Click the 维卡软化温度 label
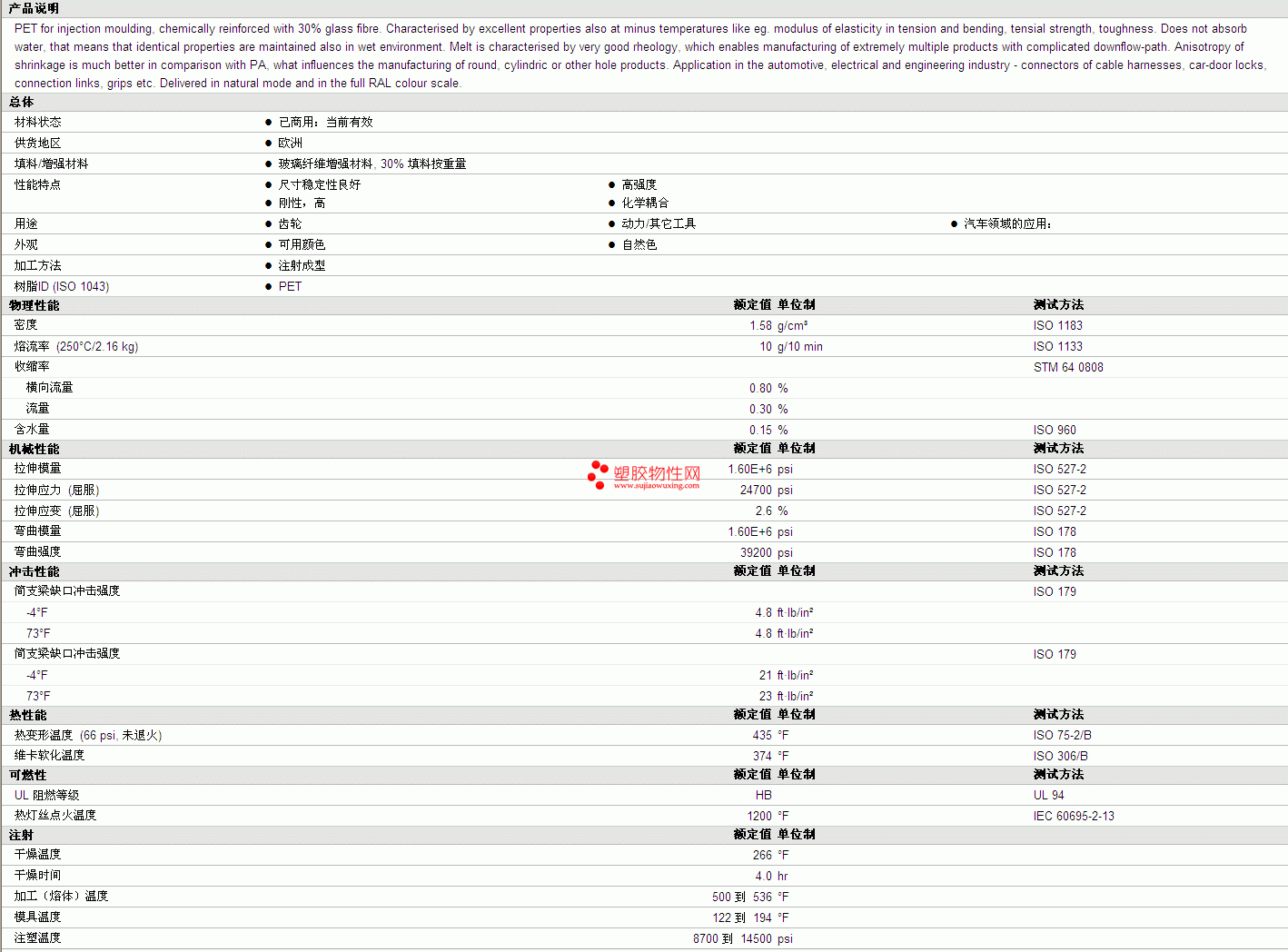Screen dimensions: 1288x952 tap(49, 756)
